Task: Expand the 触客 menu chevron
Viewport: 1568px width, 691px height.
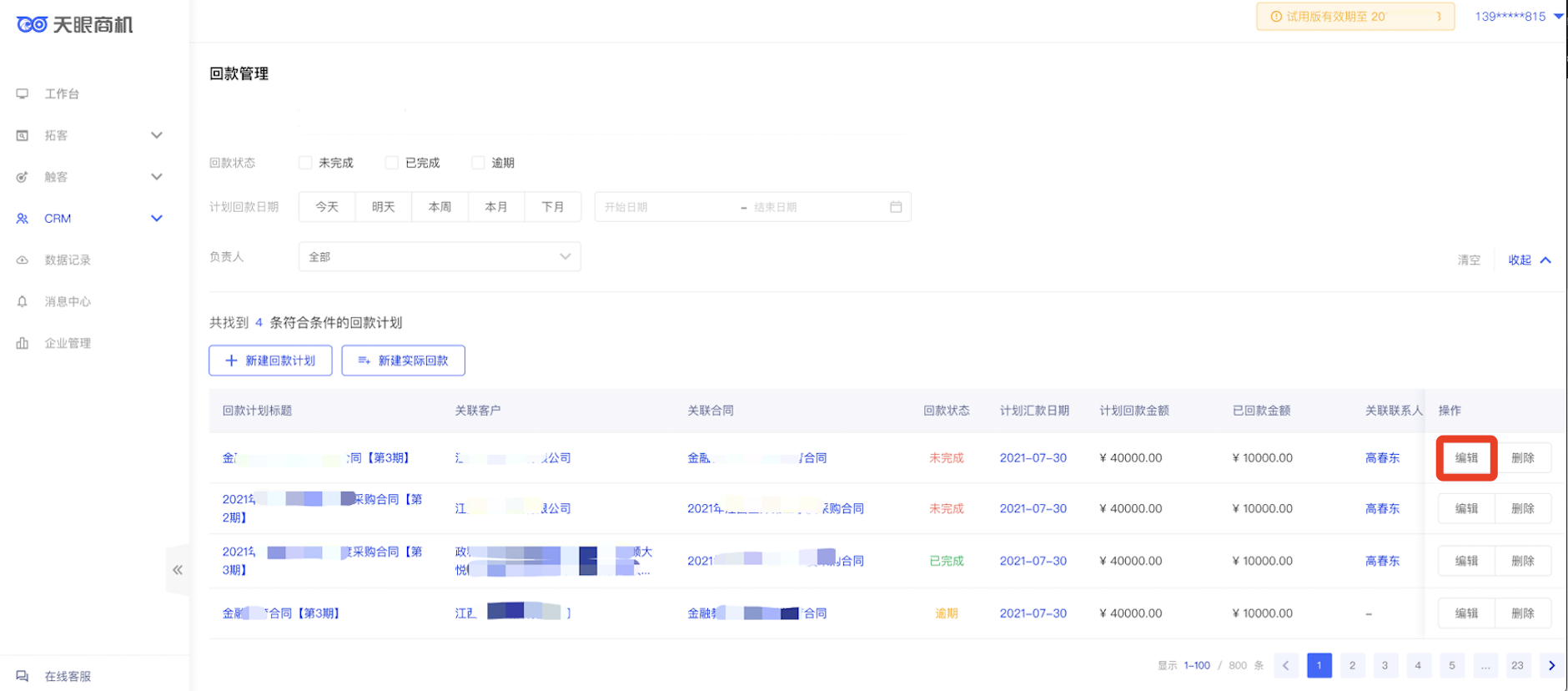Action: click(157, 177)
